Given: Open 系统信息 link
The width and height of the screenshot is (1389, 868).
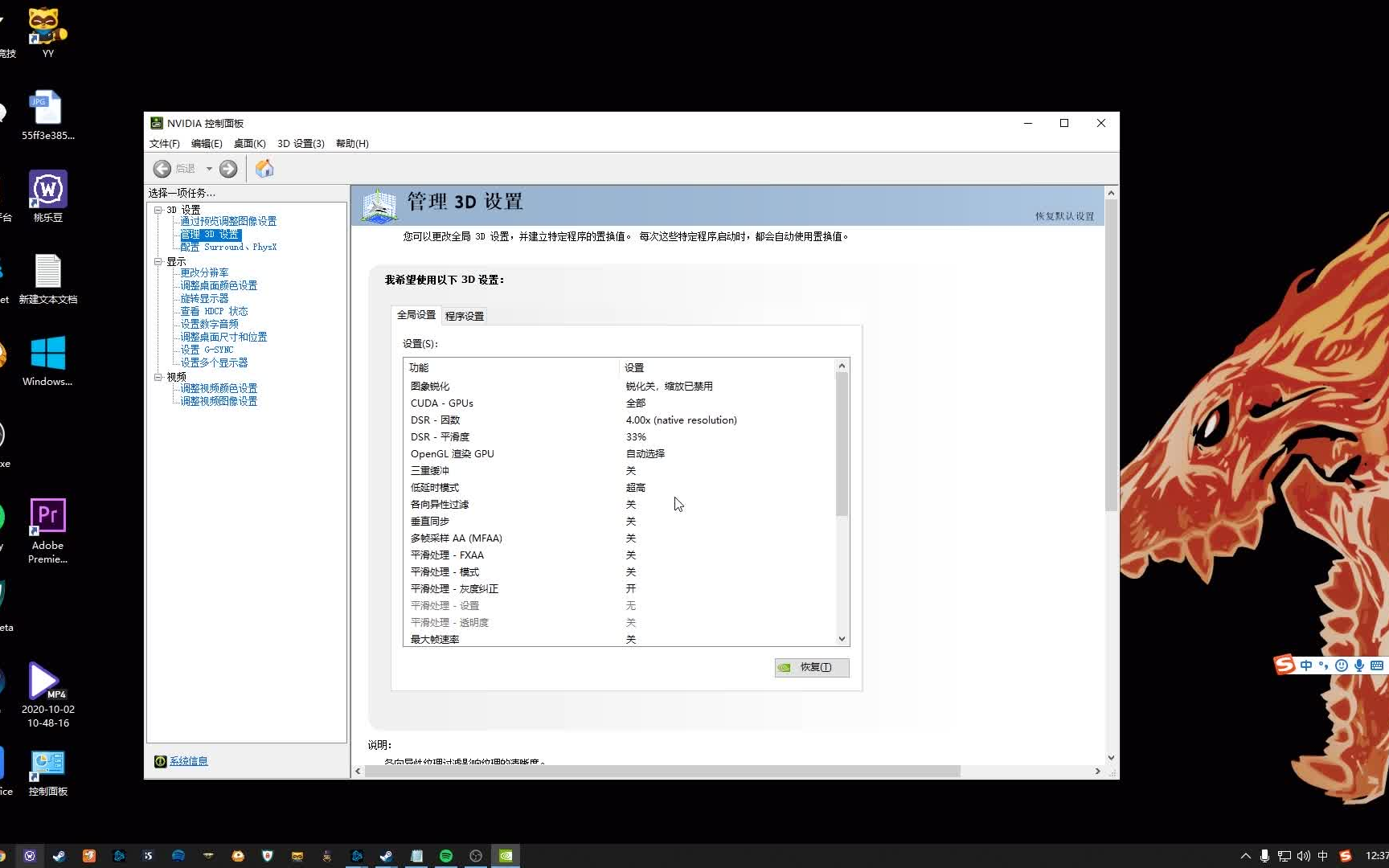Looking at the screenshot, I should coord(188,762).
